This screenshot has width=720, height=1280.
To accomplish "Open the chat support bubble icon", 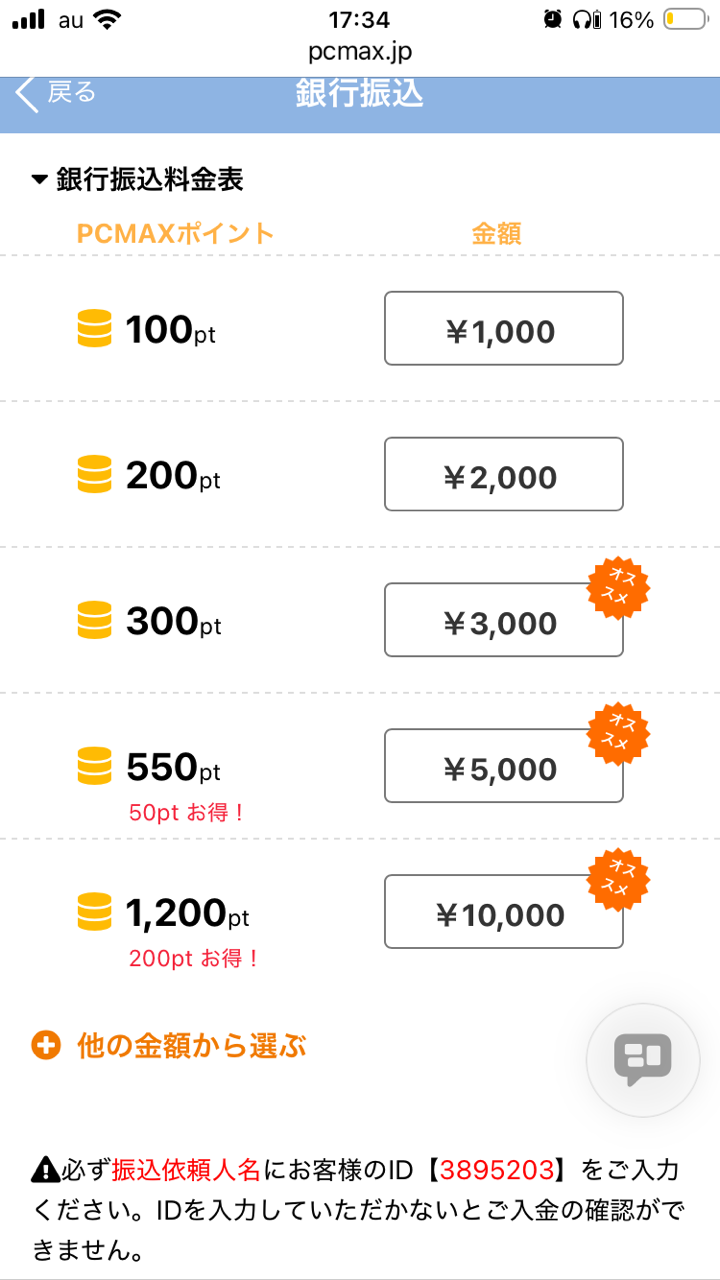I will (642, 1059).
